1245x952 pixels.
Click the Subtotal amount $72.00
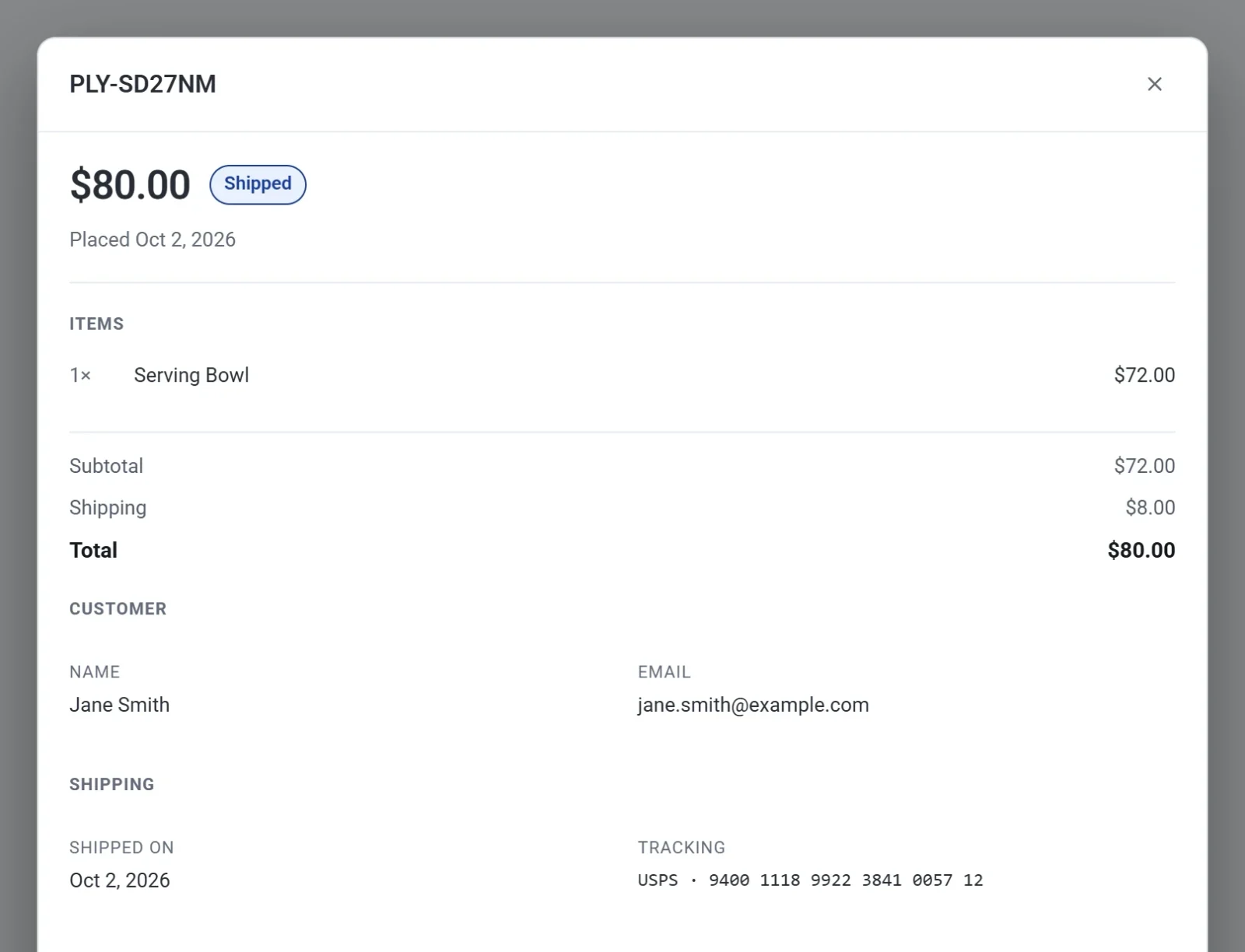[1144, 466]
